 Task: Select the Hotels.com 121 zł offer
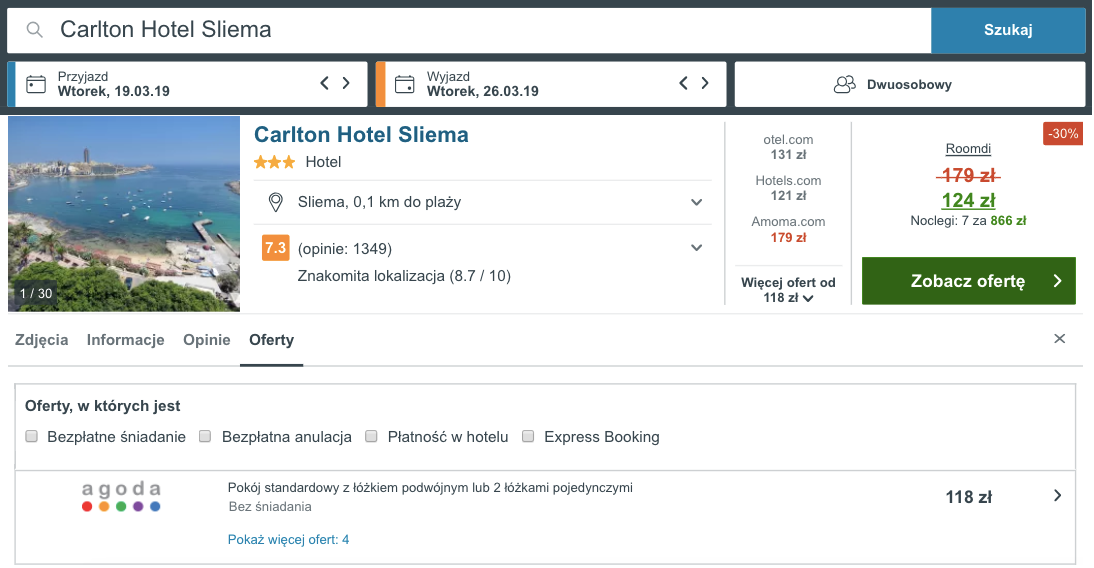788,188
